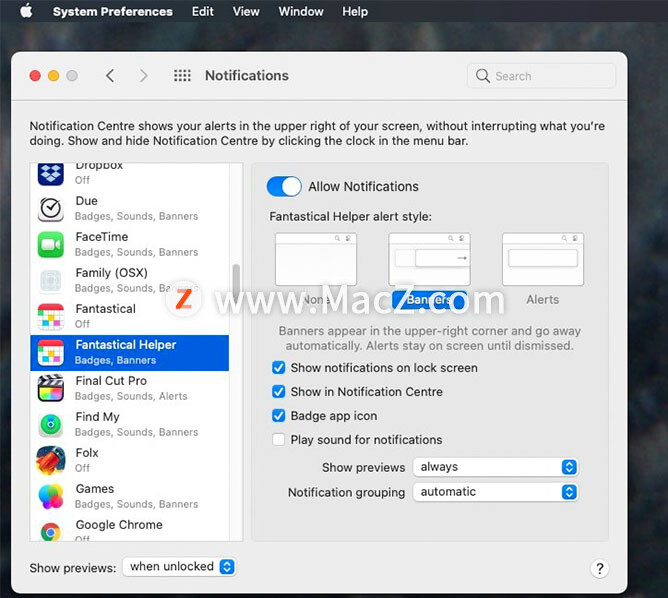
Task: Open the Edit menu
Action: 203,12
